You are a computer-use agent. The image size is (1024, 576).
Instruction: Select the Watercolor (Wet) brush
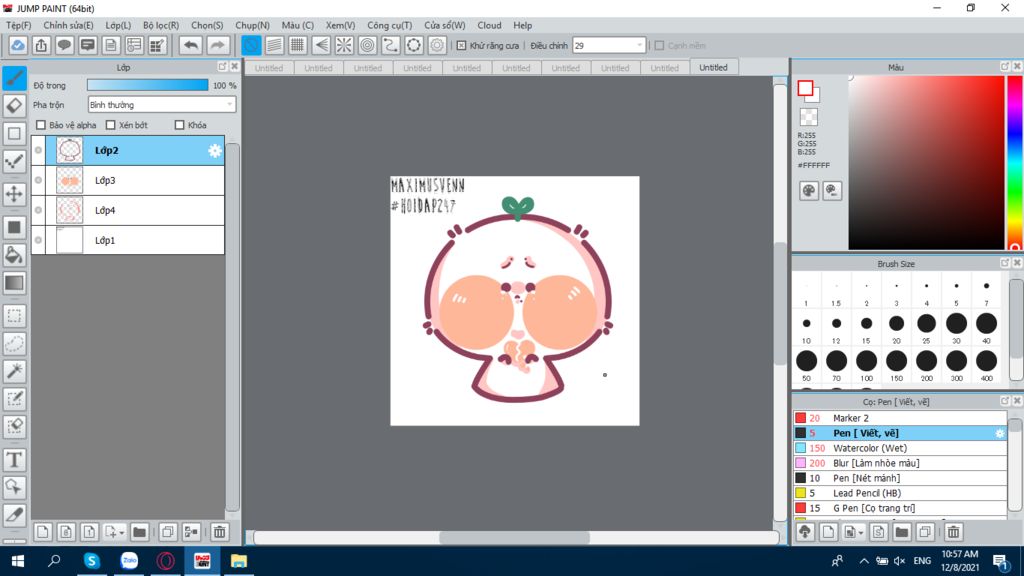(x=900, y=448)
